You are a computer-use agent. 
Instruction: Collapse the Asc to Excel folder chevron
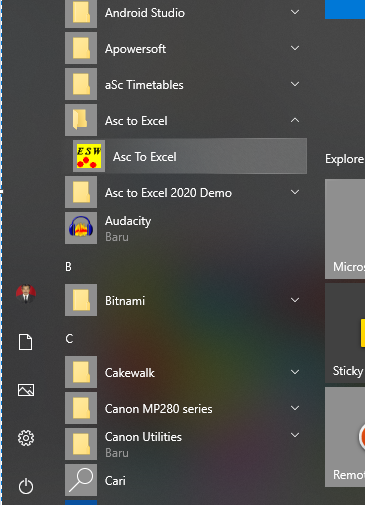click(x=295, y=120)
